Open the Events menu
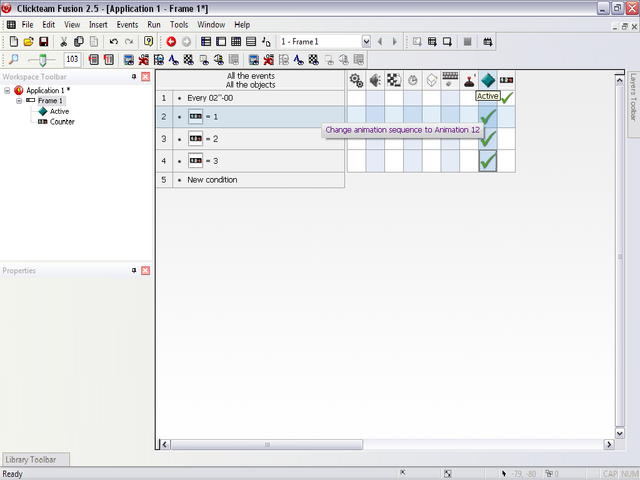Viewport: 640px width, 480px height. (x=127, y=24)
